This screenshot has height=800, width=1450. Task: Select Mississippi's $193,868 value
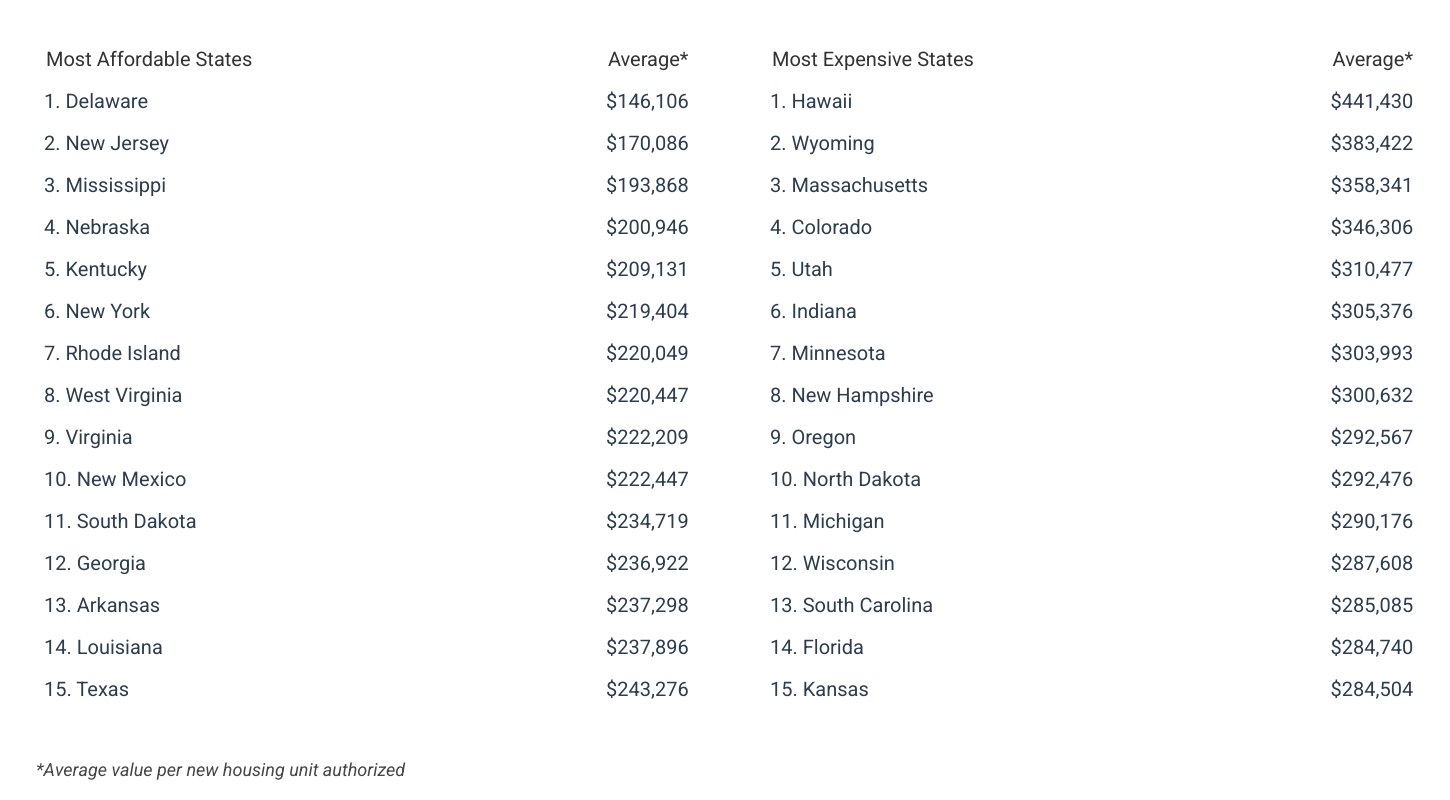pos(647,185)
